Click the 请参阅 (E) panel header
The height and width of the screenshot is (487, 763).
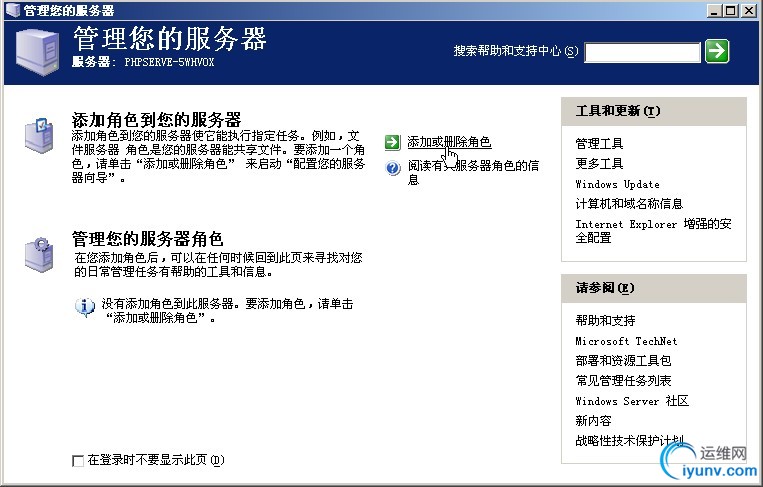point(654,288)
